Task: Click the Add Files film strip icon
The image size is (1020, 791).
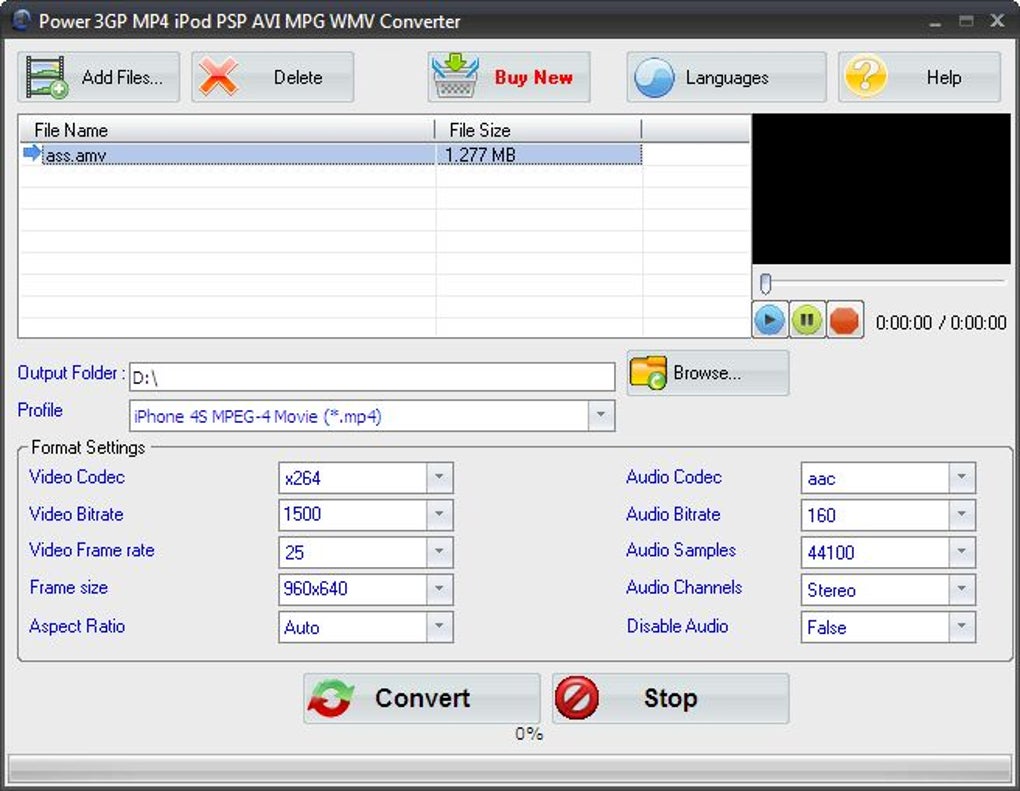Action: coord(47,77)
